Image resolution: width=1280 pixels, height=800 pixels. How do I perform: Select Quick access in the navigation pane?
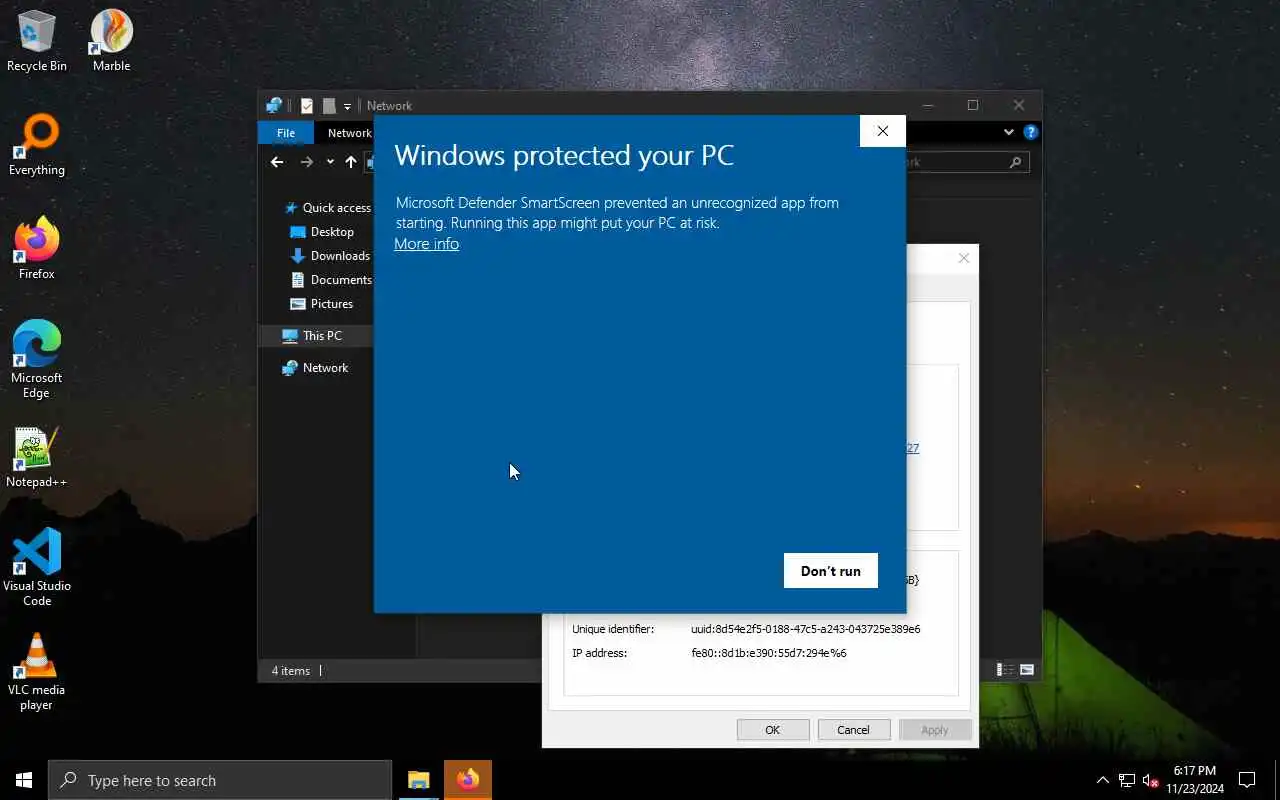327,208
